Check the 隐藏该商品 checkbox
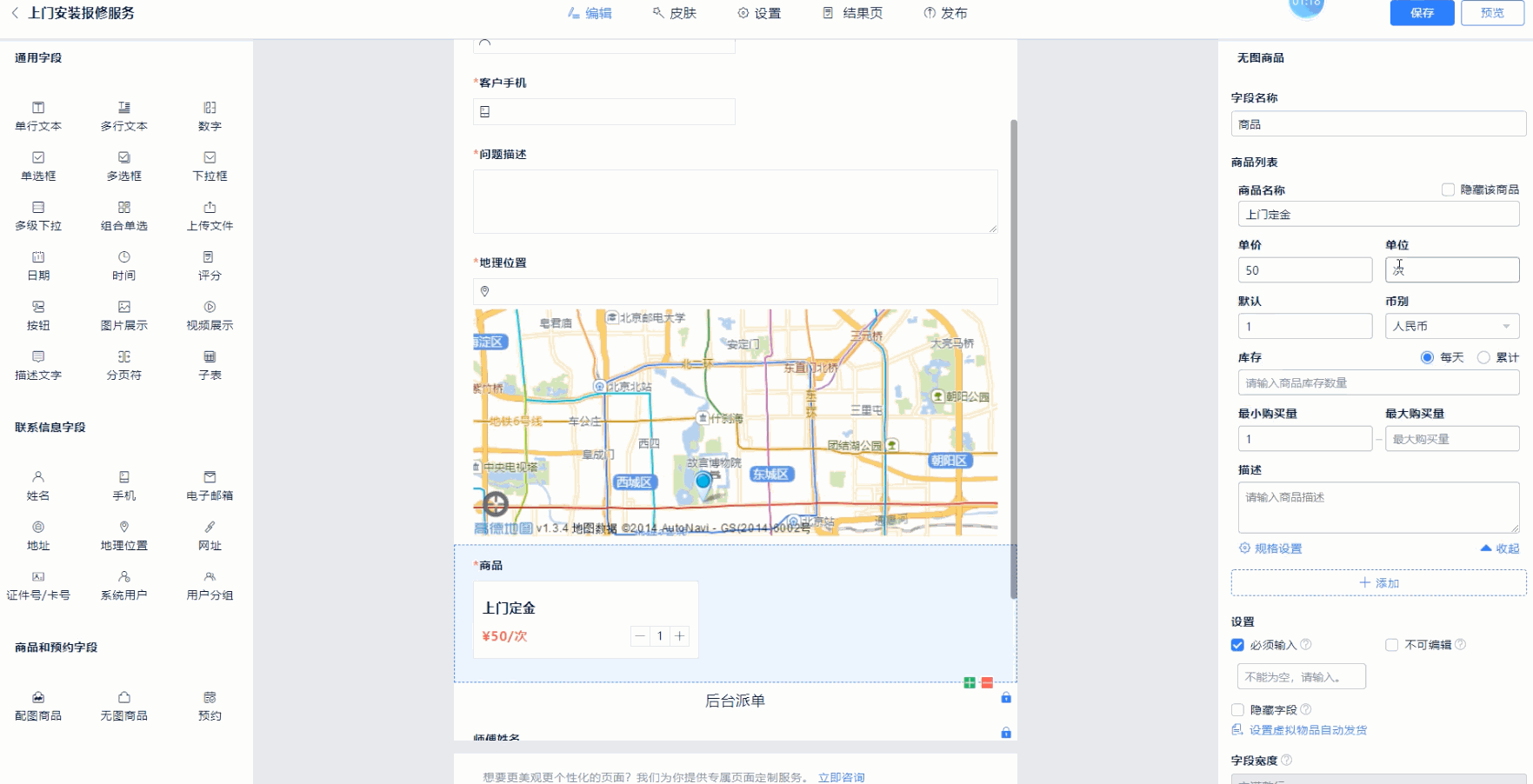This screenshot has width=1533, height=784. point(1448,189)
